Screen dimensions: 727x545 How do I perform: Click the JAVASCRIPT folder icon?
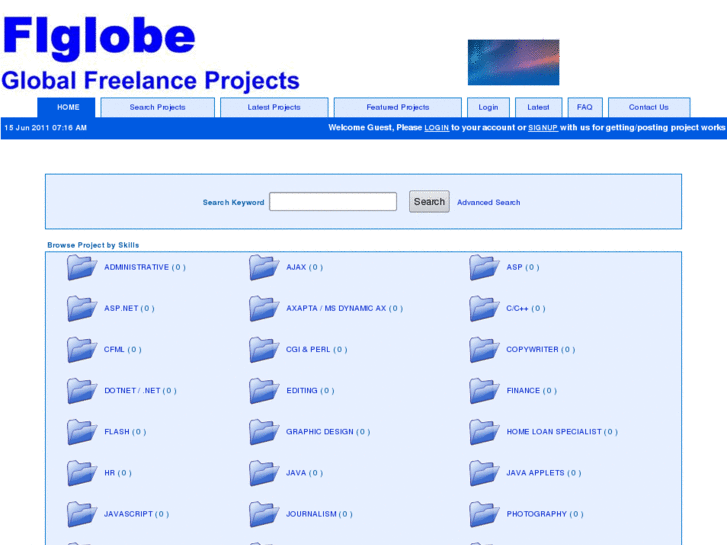click(x=82, y=514)
